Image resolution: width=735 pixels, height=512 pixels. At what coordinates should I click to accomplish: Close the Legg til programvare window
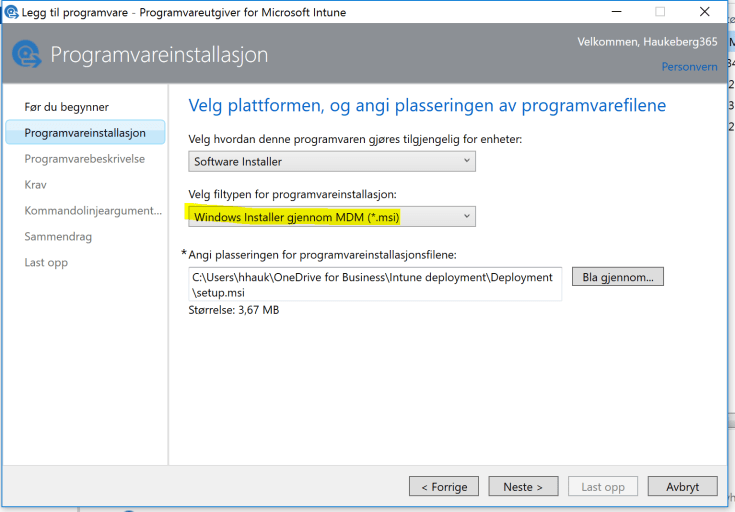pyautogui.click(x=705, y=12)
